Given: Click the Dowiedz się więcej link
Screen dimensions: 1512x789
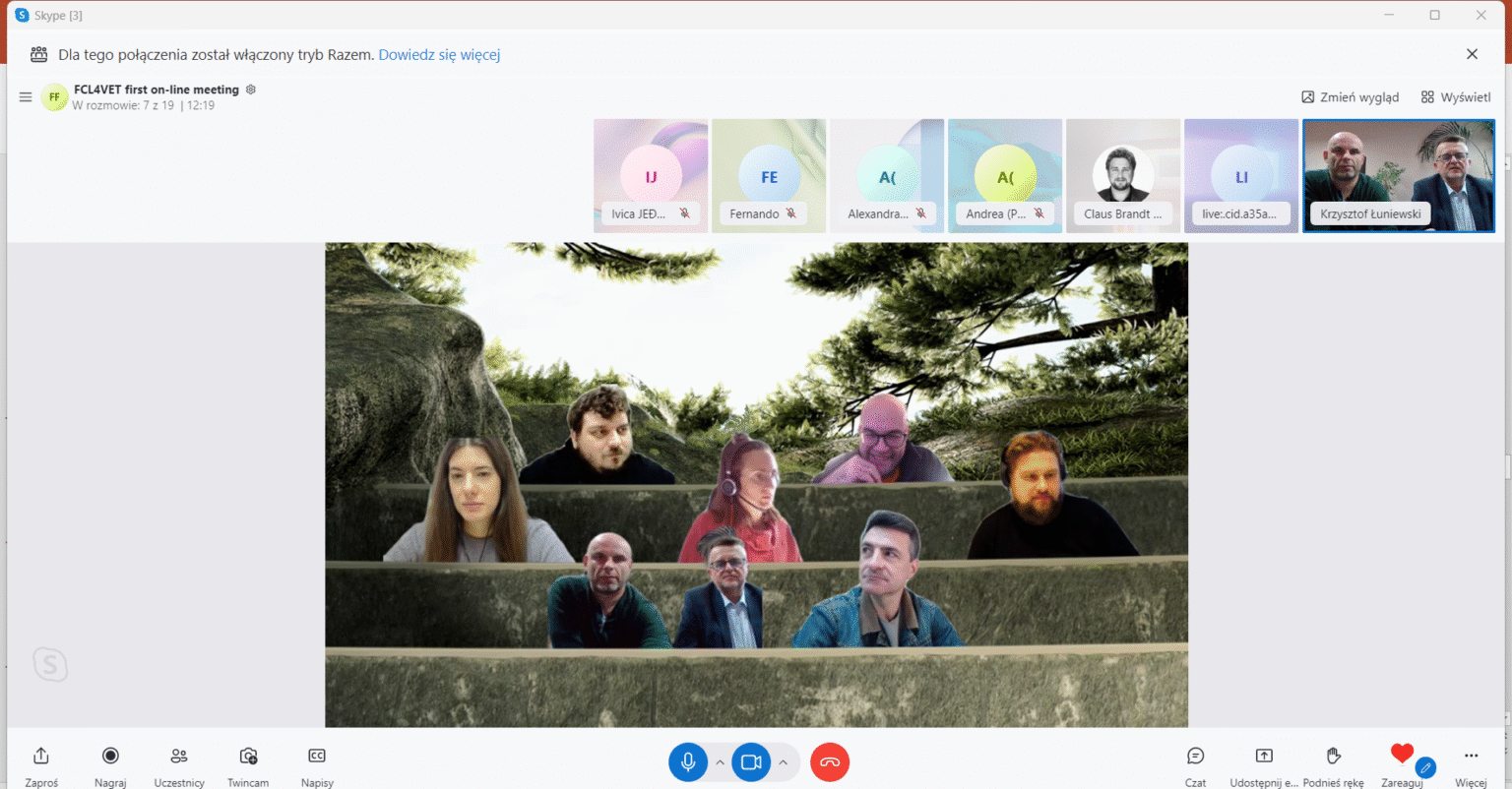Looking at the screenshot, I should pos(439,55).
